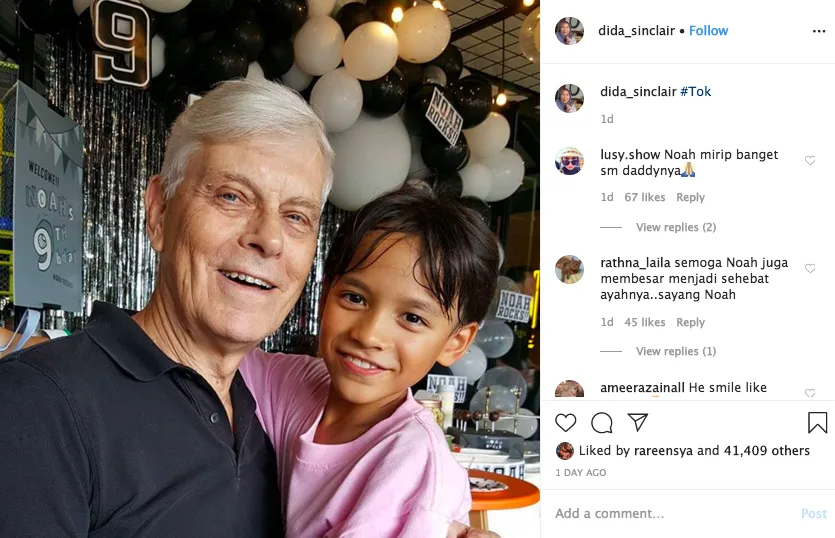Share post via paper plane icon
The height and width of the screenshot is (538, 835).
coord(637,422)
